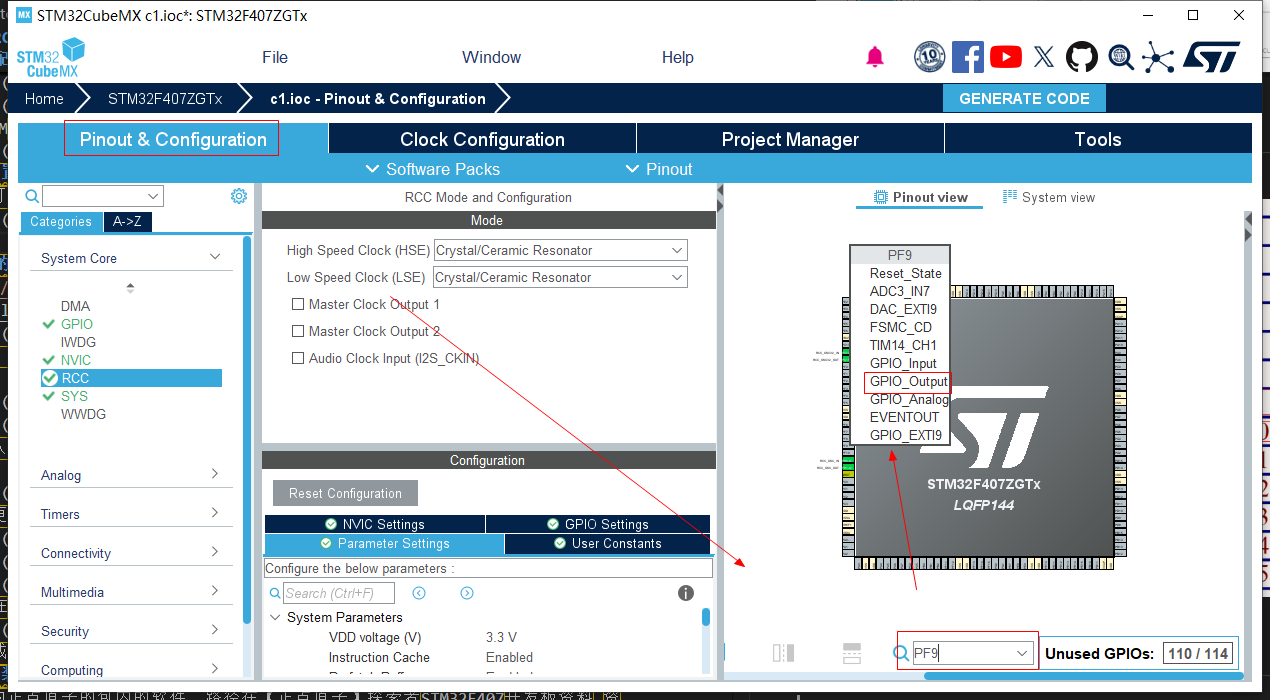Click the vertical split view icon under the chip

click(x=784, y=653)
